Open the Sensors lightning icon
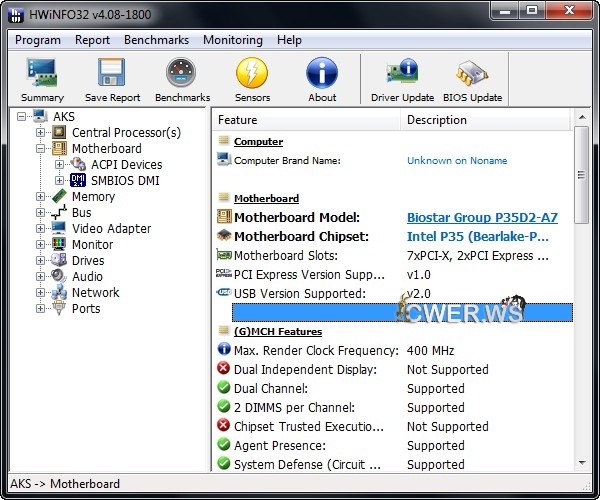Viewport: 600px width, 500px height. pyautogui.click(x=252, y=79)
